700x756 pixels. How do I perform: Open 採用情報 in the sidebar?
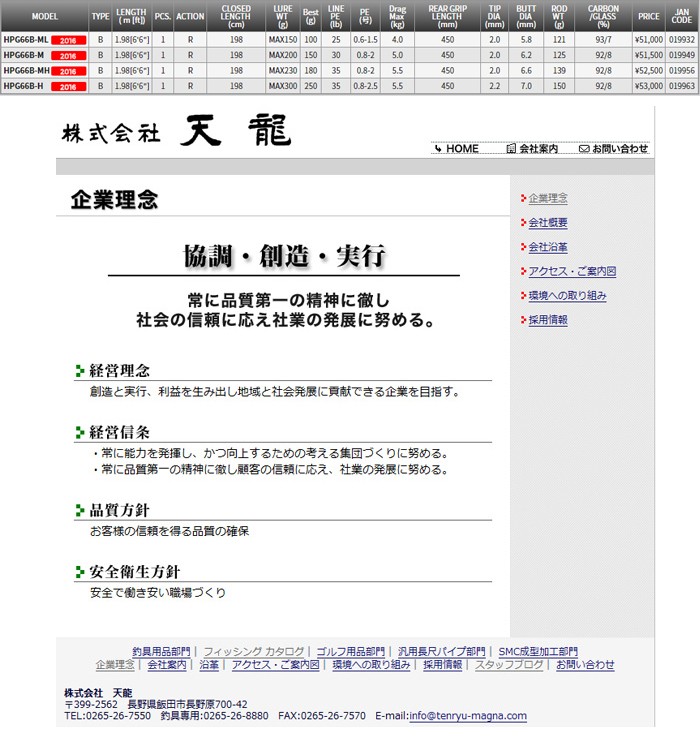(548, 320)
